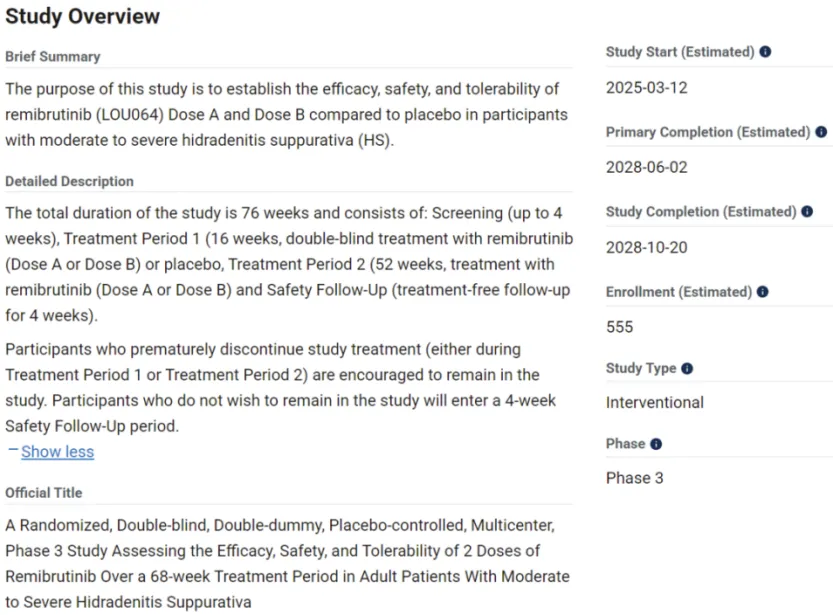Open the info icon beside Phase
833x615 pixels.
coord(656,444)
